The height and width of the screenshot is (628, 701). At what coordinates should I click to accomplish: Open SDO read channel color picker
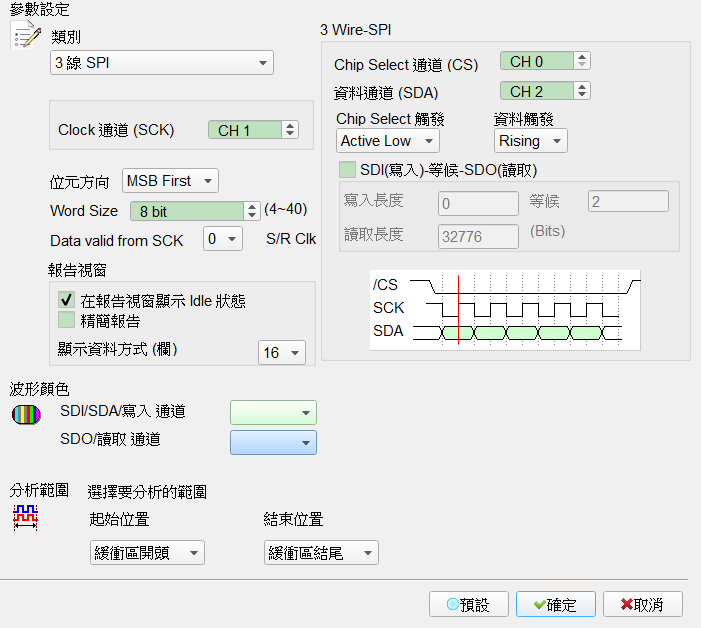click(273, 443)
